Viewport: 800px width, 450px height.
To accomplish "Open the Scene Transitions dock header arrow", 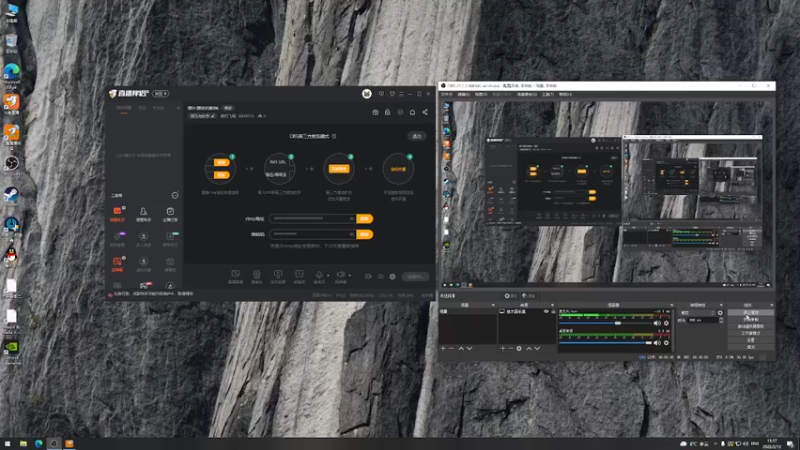I will 721,305.
